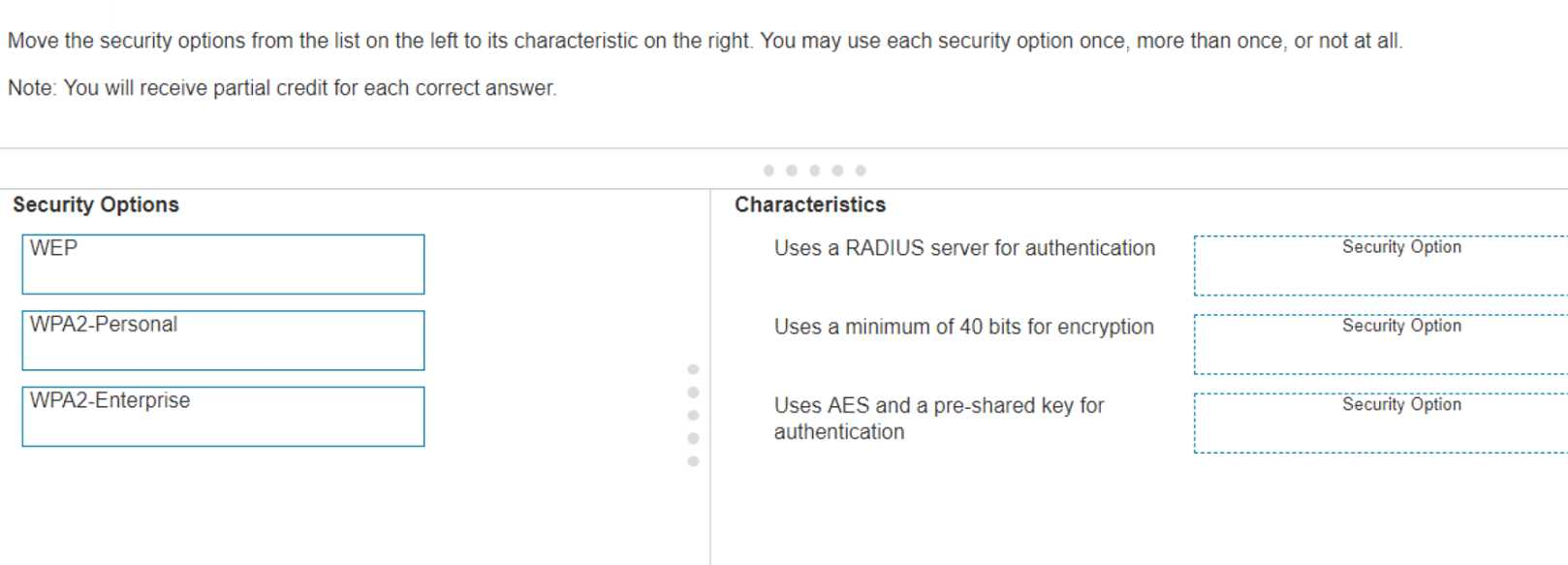This screenshot has width=1568, height=565.
Task: Click 'You may use each security option once' sentence
Action: 1081,41
